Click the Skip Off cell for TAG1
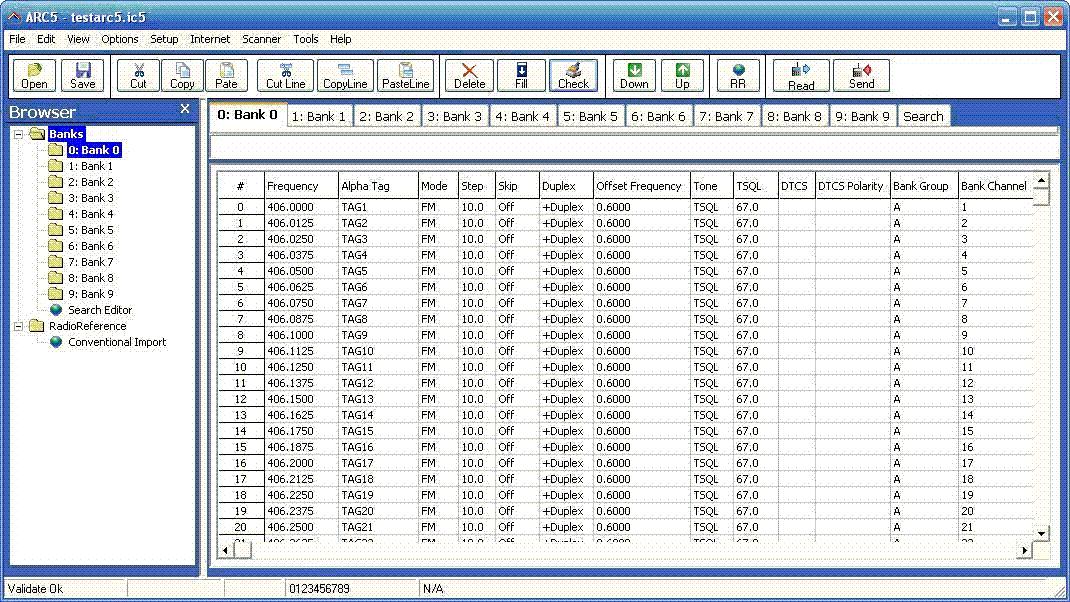This screenshot has height=602, width=1070. (517, 207)
